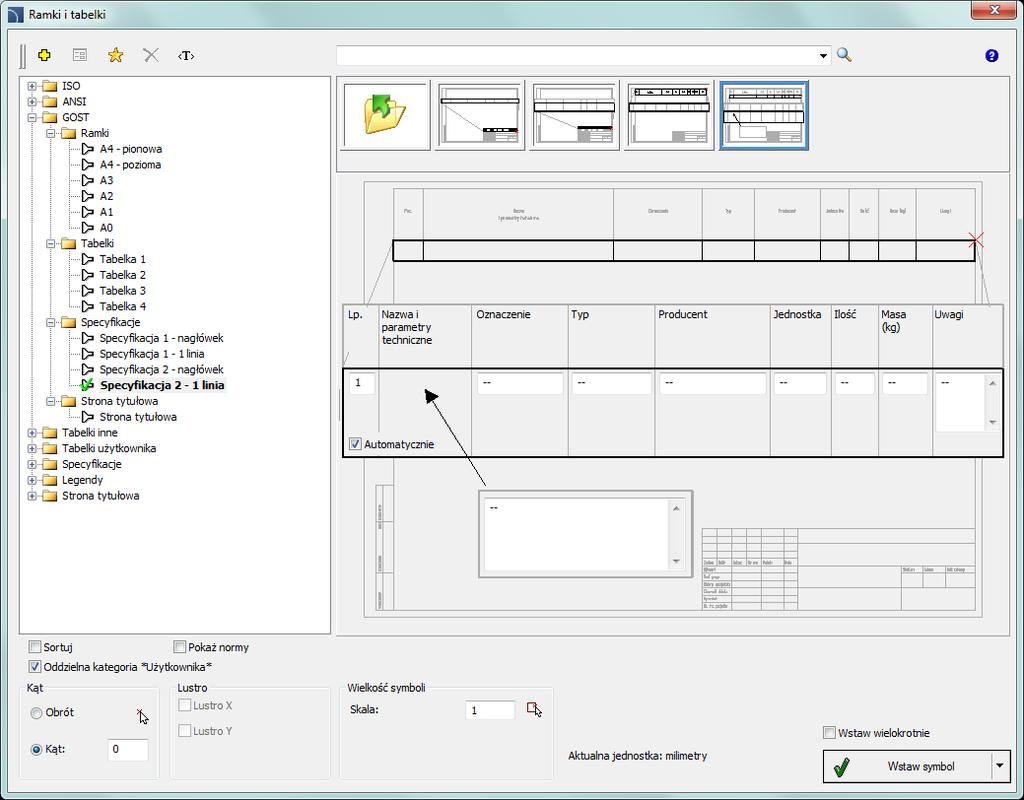Click the yellow star favorites icon

pyautogui.click(x=116, y=56)
